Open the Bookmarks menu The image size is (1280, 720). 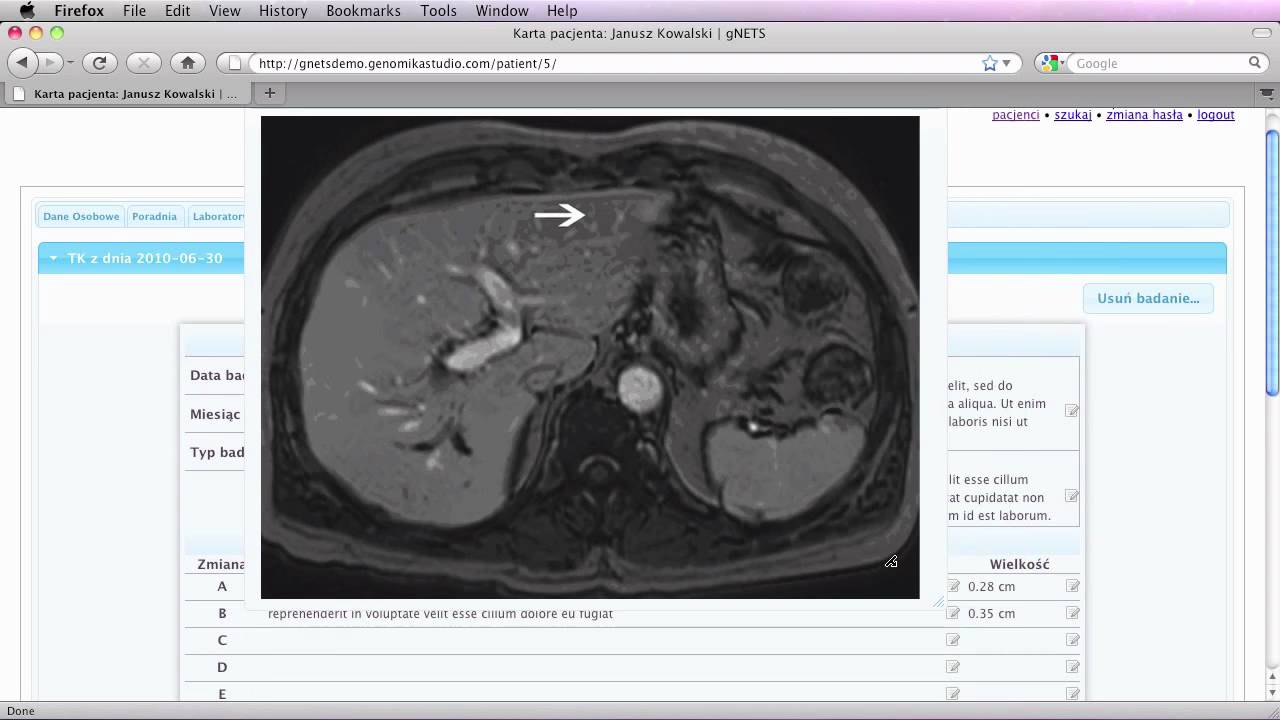[x=363, y=11]
